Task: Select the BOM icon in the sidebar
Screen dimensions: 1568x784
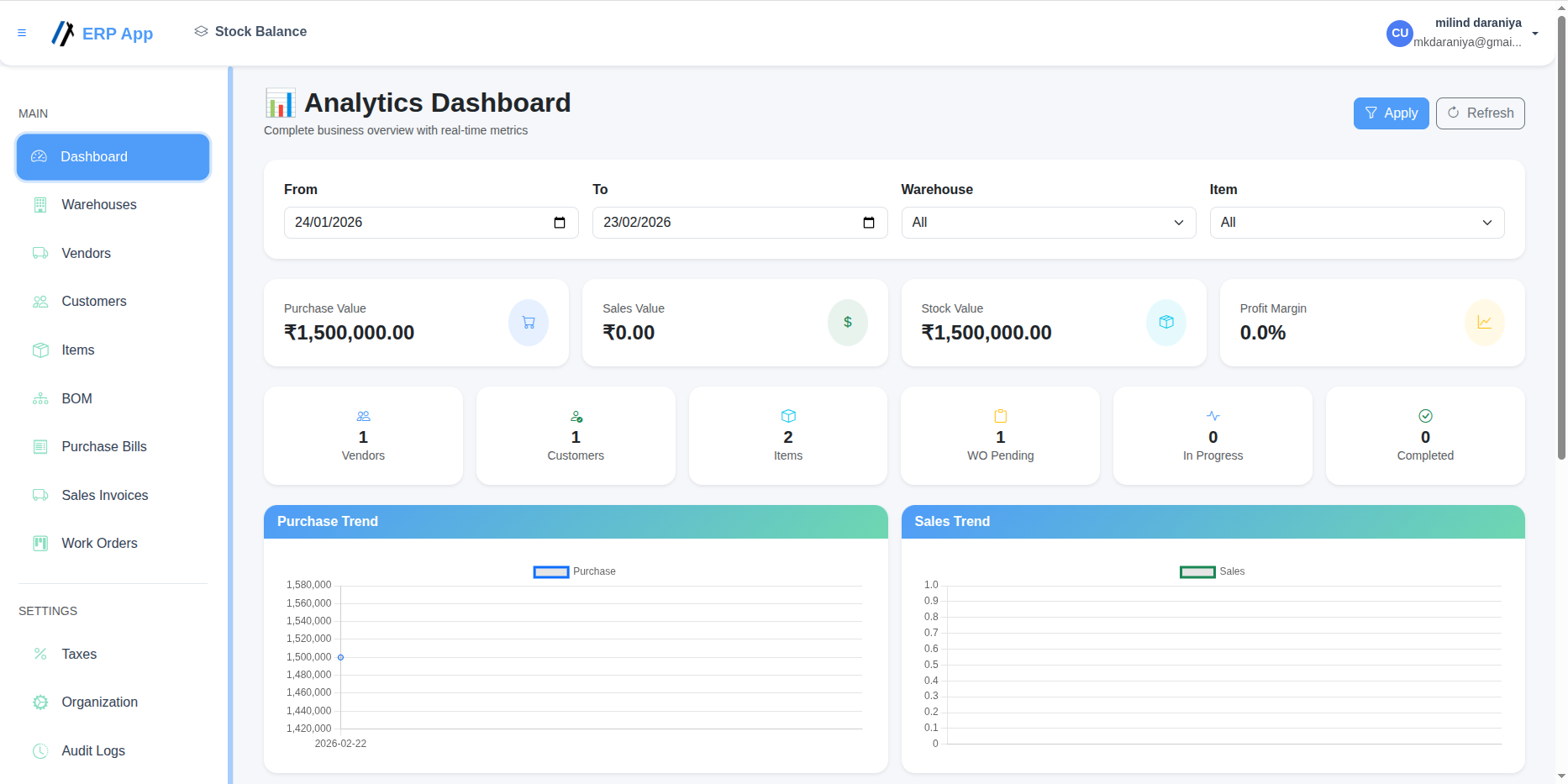Action: coord(40,398)
